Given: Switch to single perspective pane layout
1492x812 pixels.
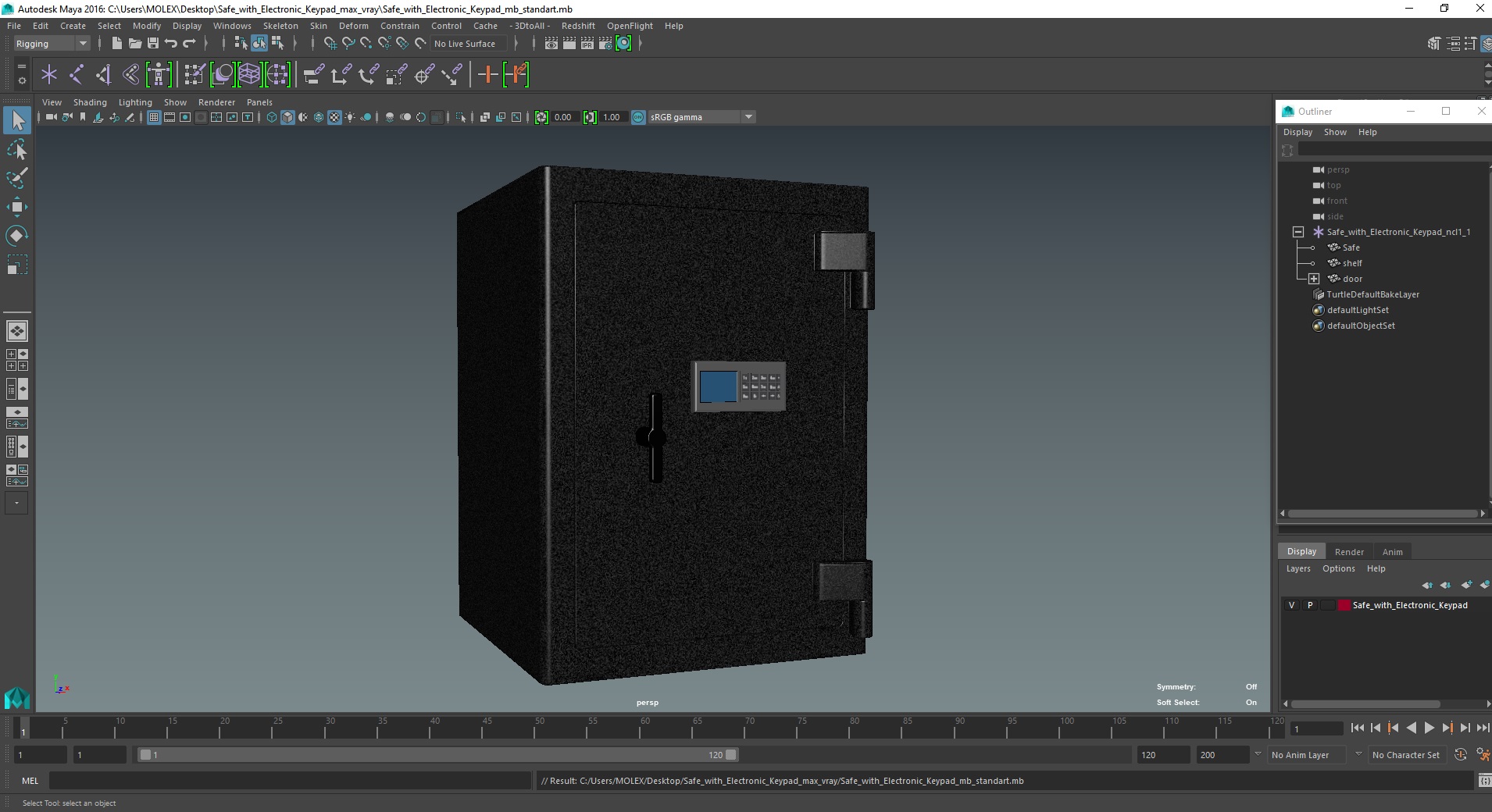Looking at the screenshot, I should coord(17,331).
